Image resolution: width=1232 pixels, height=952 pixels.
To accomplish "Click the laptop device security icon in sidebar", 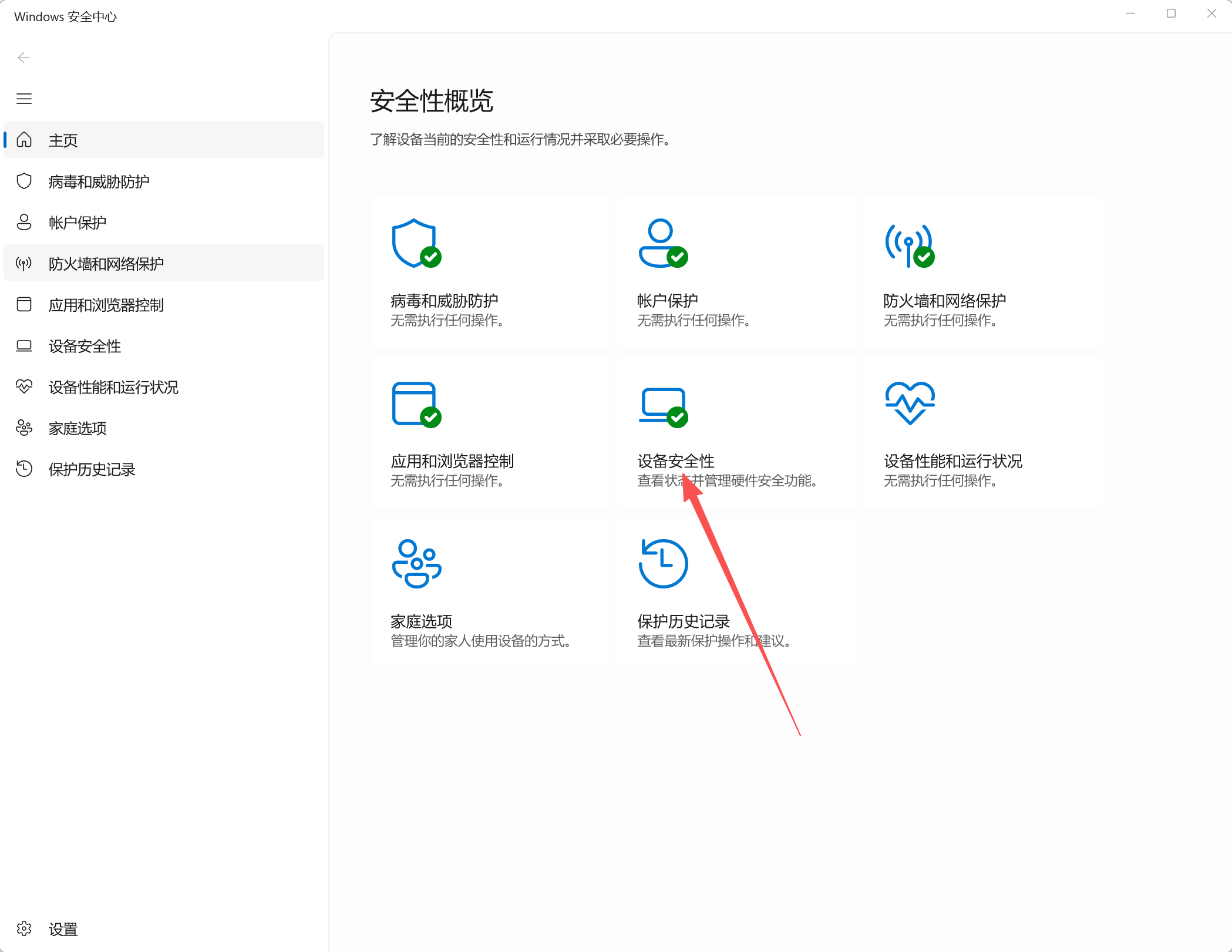I will coord(24,345).
